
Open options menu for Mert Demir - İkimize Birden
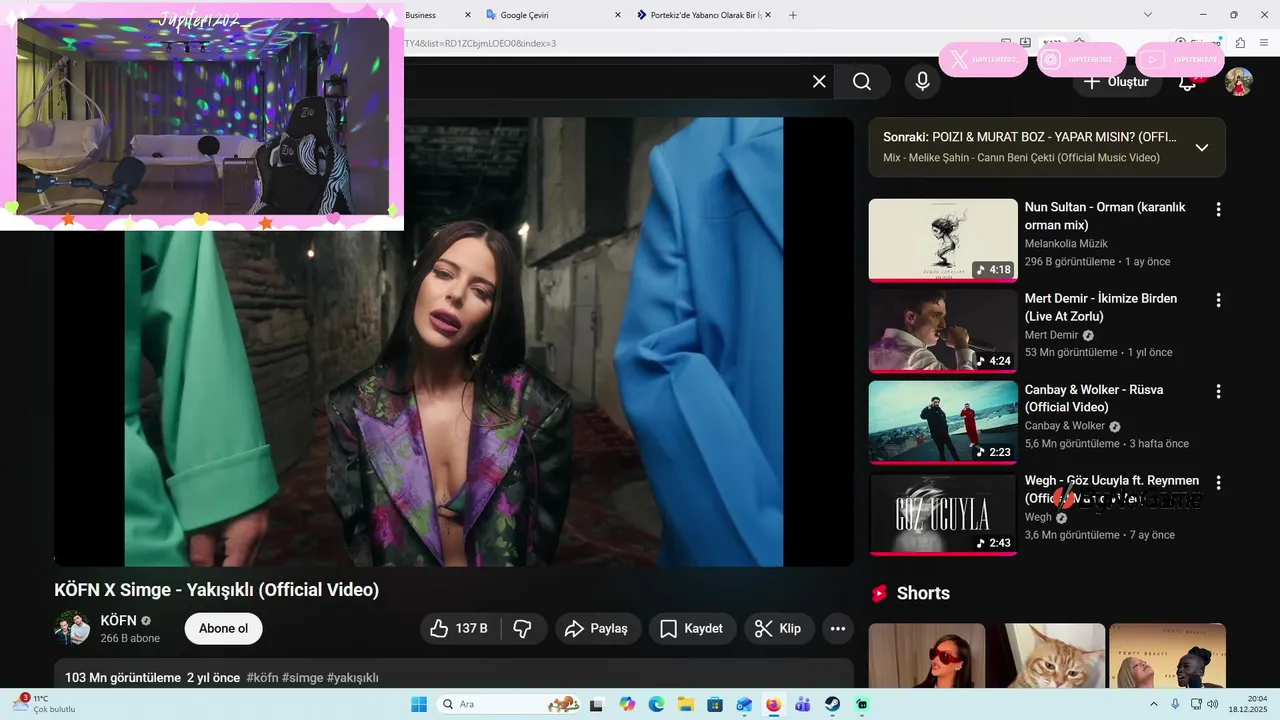(x=1218, y=300)
